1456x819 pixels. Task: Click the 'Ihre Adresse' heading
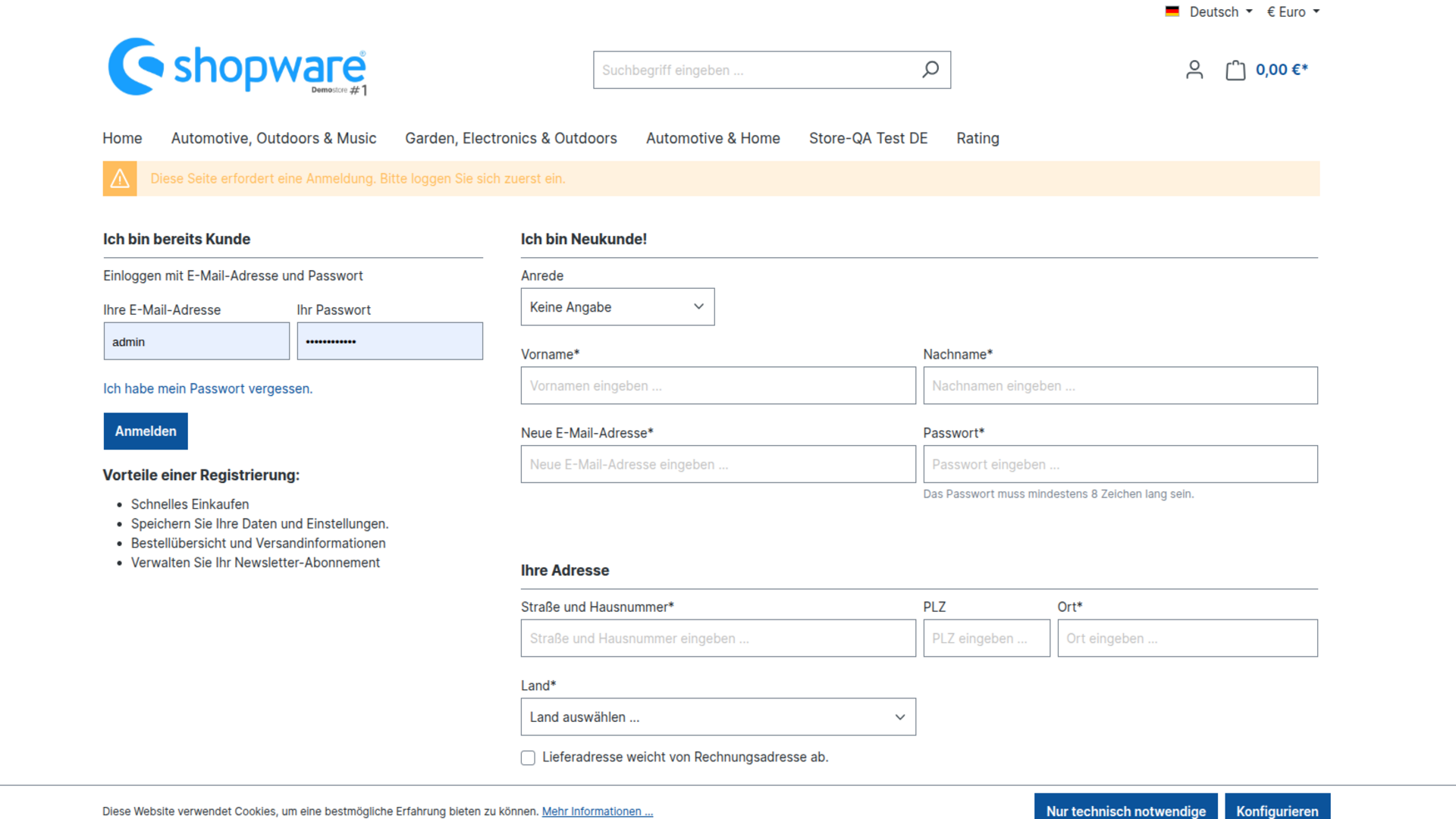[x=565, y=570]
